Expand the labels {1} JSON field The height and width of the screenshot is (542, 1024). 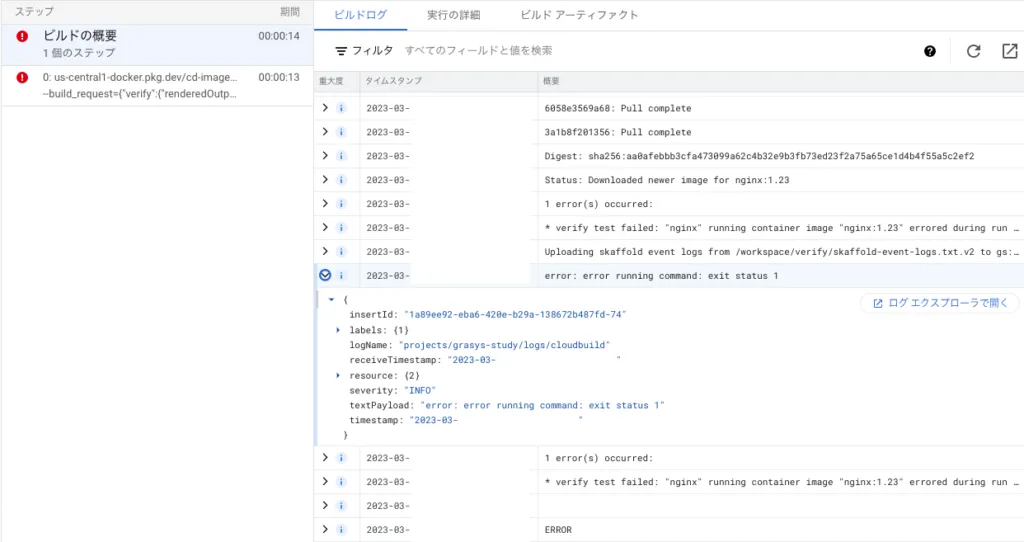(338, 330)
